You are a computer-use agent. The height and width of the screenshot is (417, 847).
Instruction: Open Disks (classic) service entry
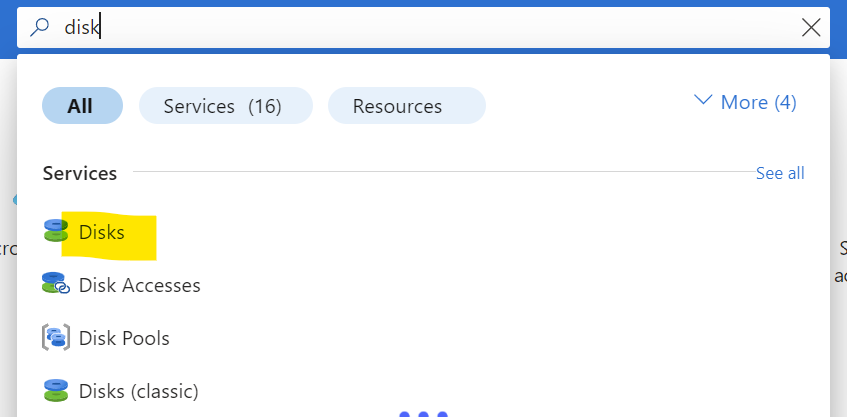(139, 391)
